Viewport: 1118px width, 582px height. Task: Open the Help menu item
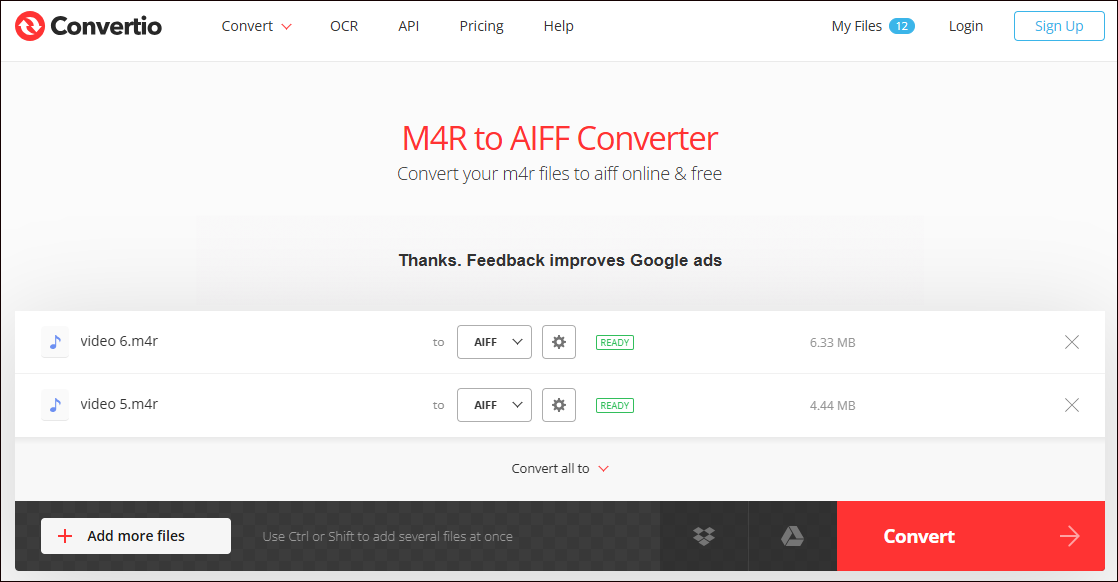point(558,26)
